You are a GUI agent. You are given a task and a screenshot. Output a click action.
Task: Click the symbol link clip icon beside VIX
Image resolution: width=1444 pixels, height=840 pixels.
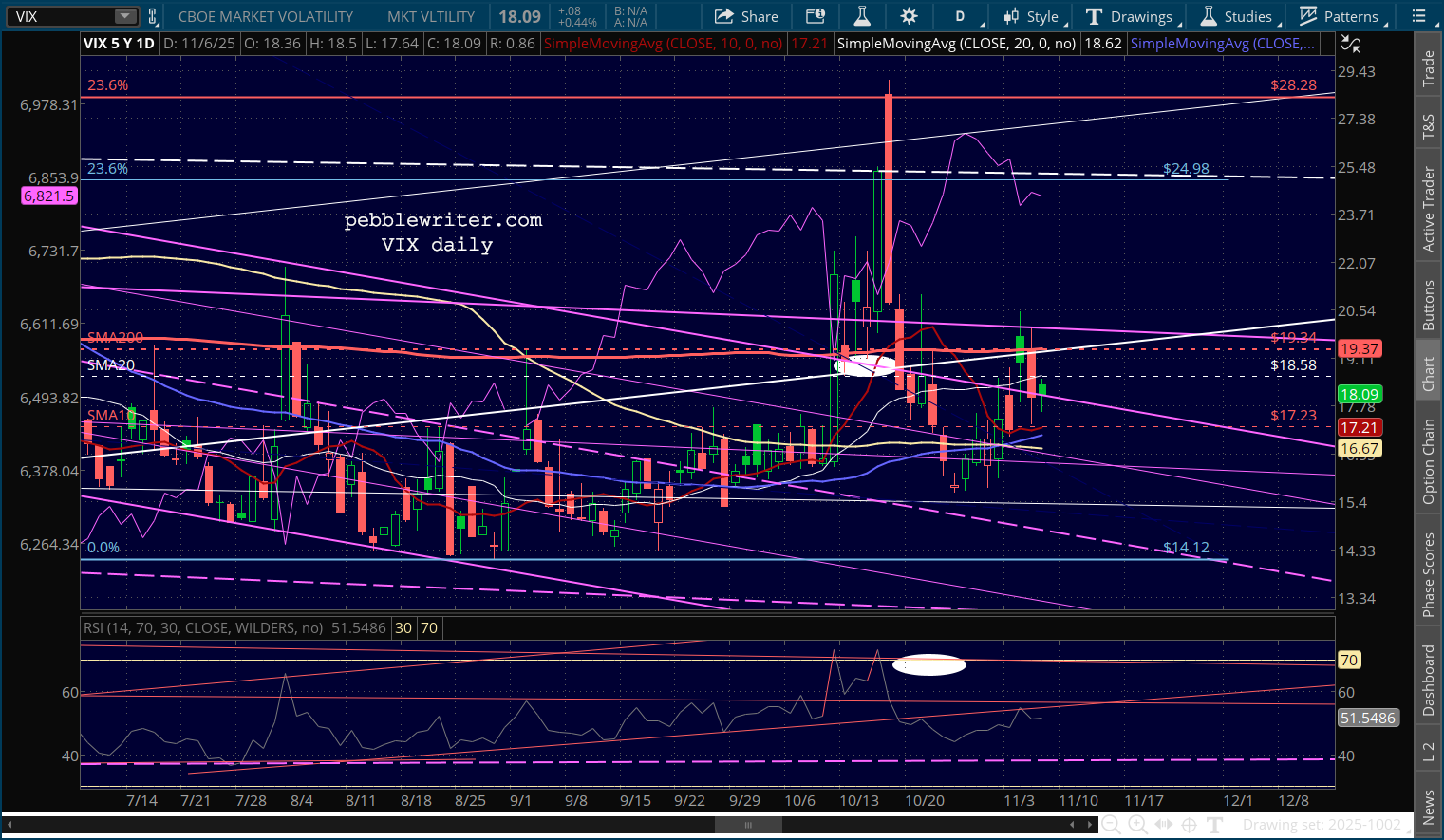(x=153, y=16)
